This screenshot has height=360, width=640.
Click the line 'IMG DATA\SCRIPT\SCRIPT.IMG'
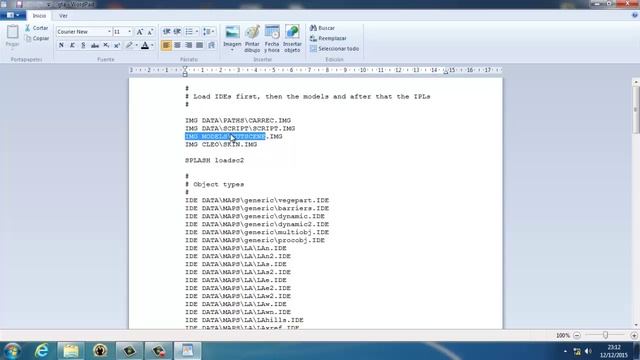click(240, 129)
